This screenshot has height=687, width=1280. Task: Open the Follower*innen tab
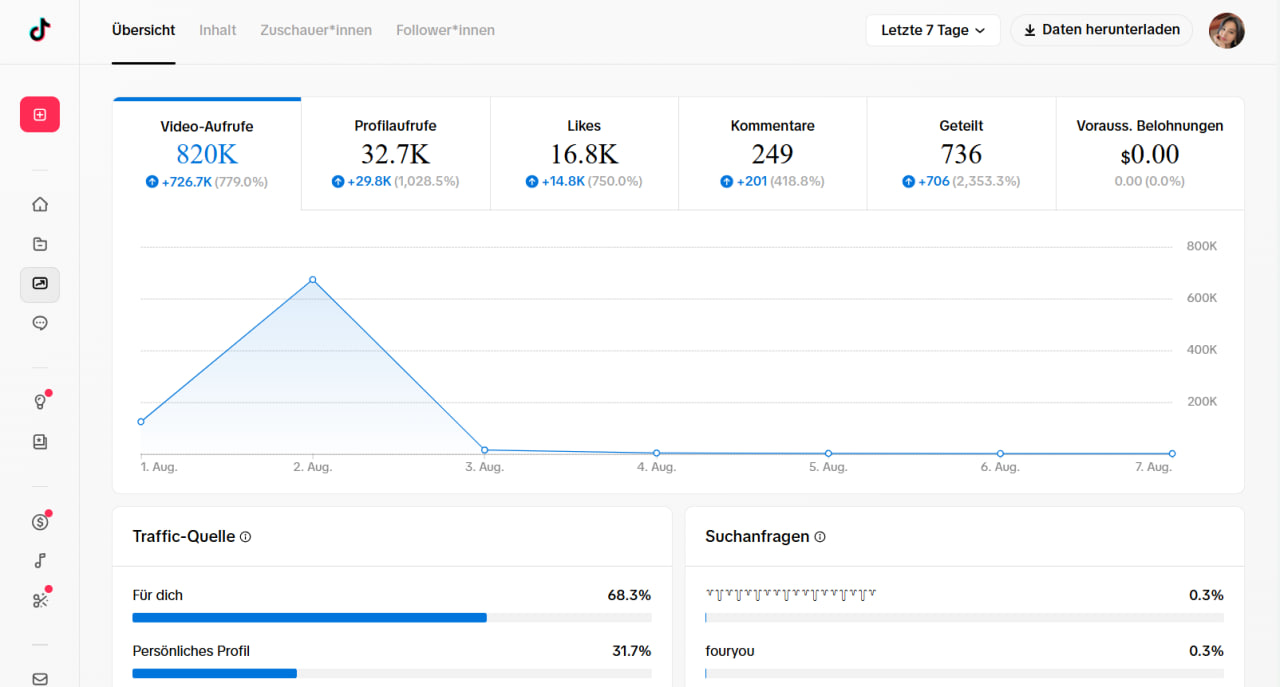(445, 30)
